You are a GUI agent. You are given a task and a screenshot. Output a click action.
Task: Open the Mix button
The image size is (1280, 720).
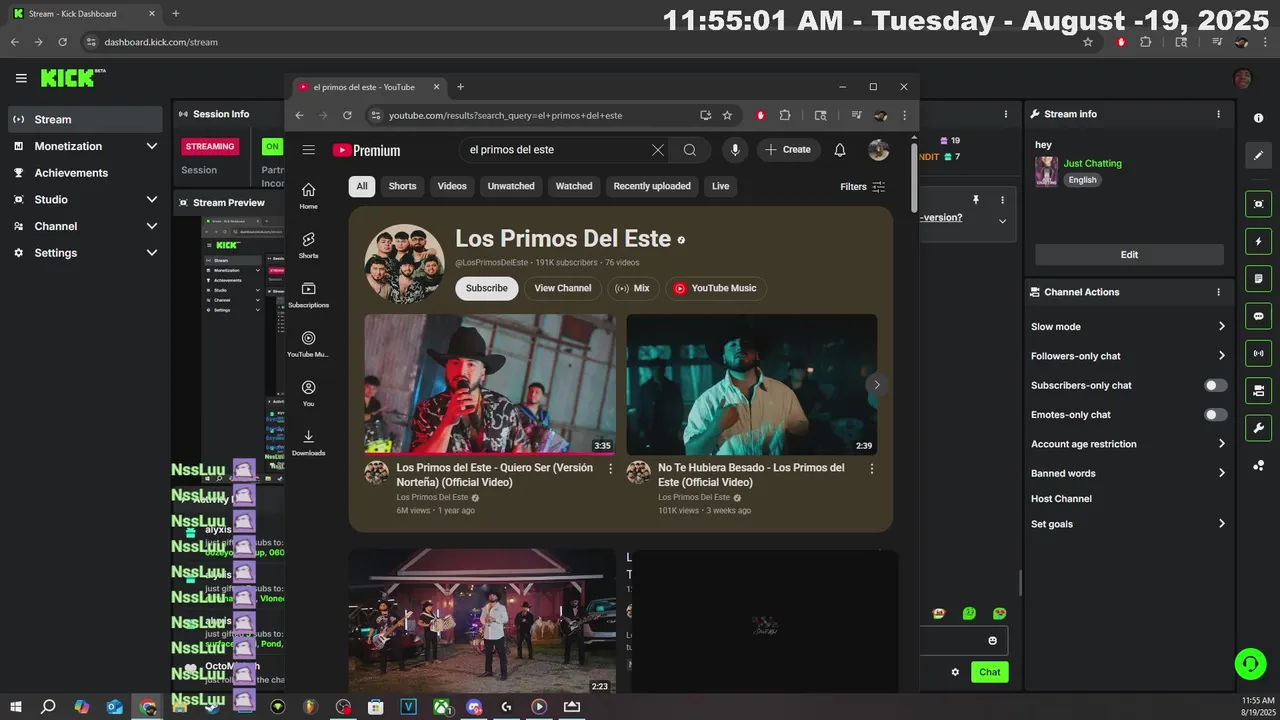633,288
